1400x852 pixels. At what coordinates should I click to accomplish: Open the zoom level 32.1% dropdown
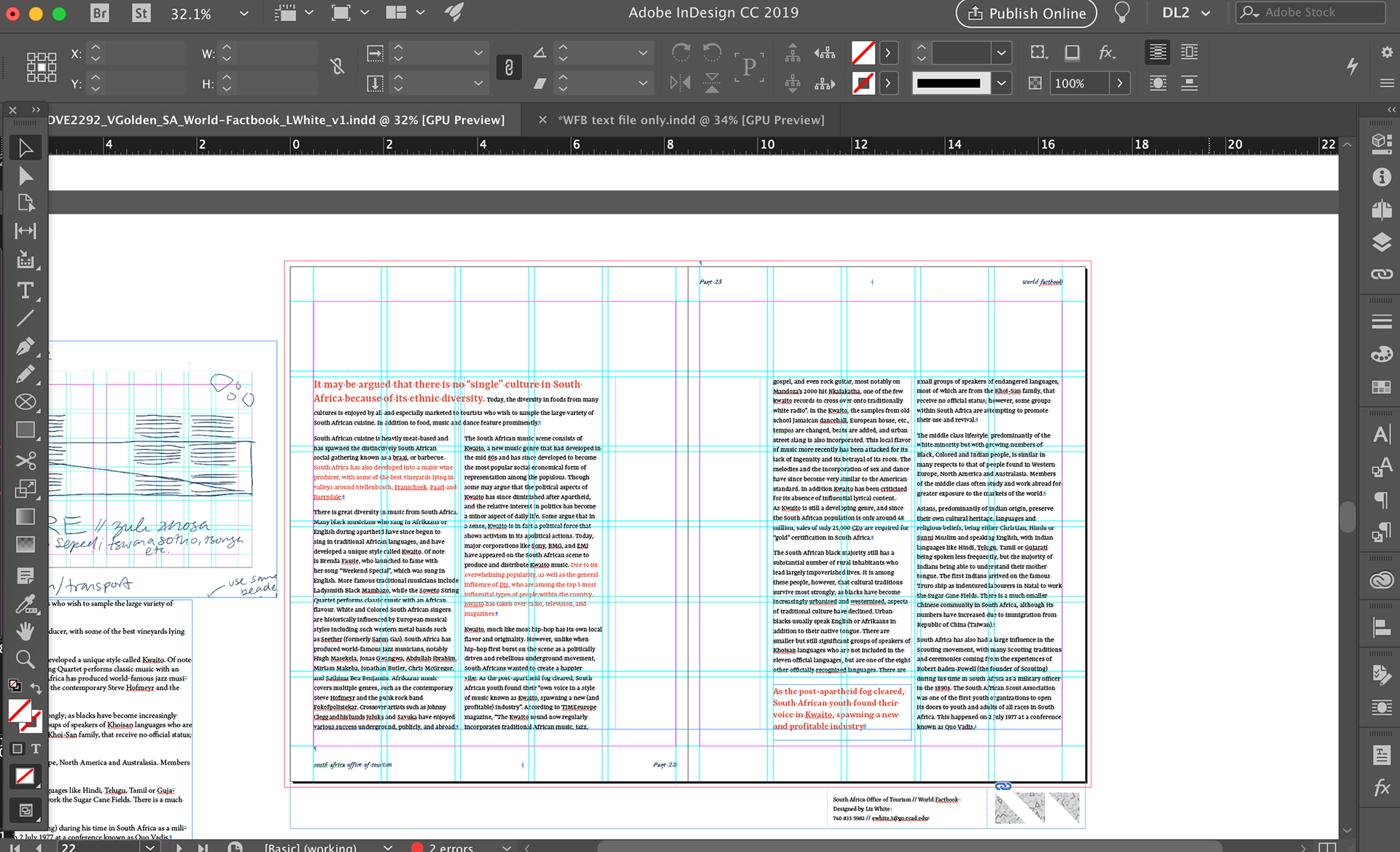coord(244,13)
